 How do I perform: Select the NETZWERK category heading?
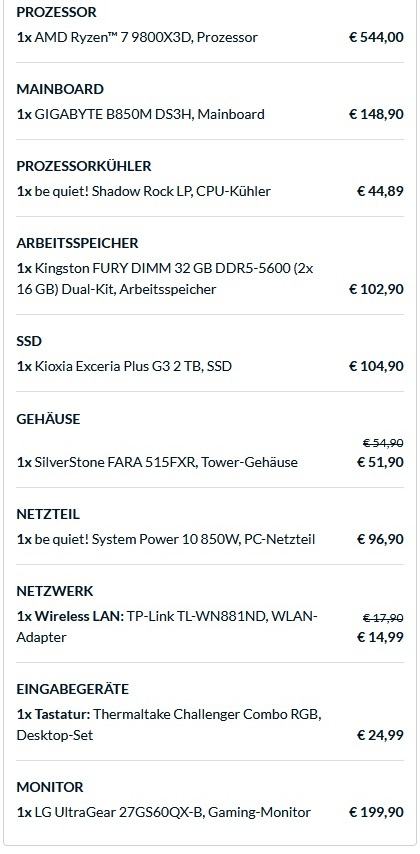click(55, 591)
